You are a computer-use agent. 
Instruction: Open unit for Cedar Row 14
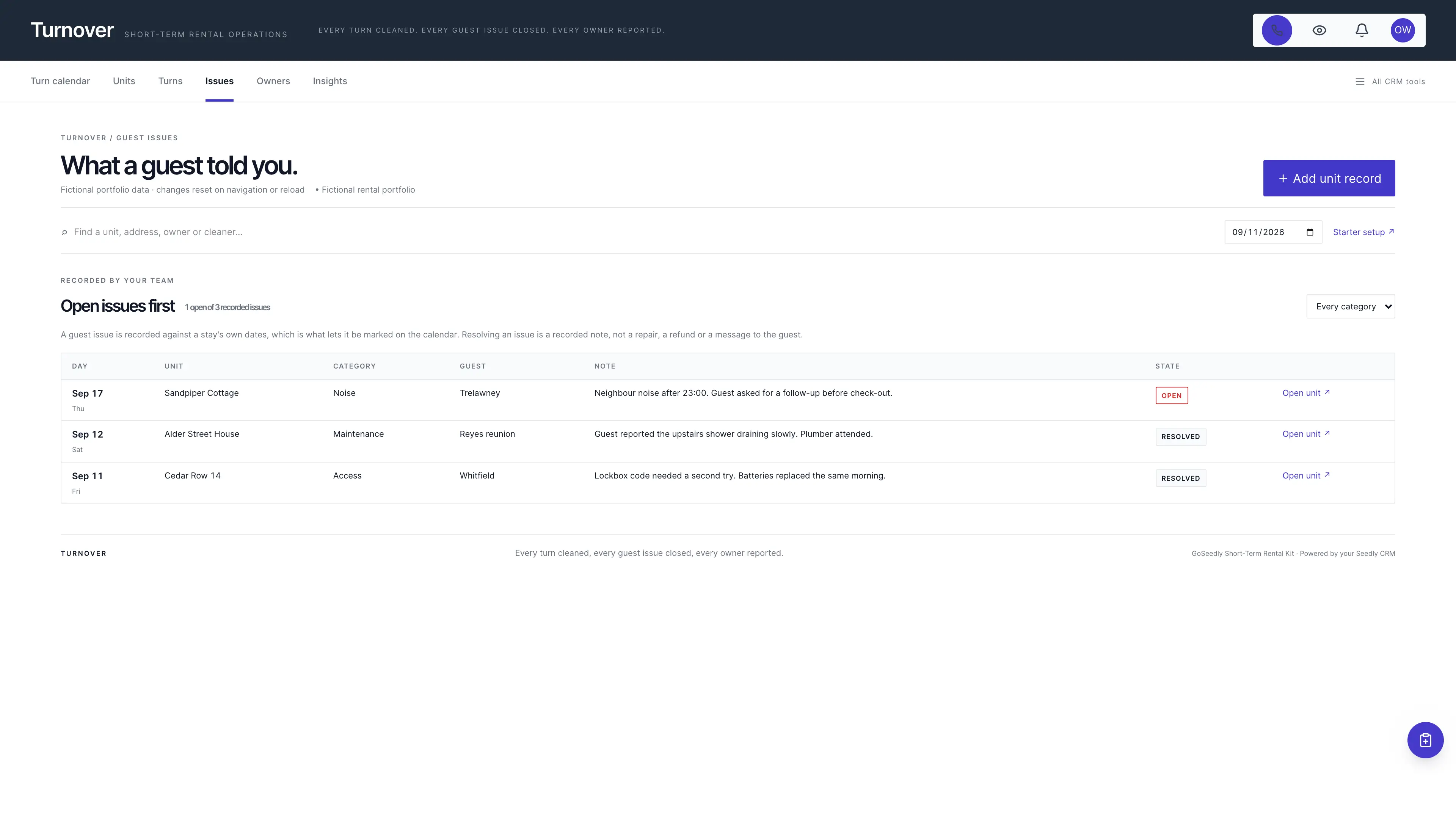click(1305, 476)
